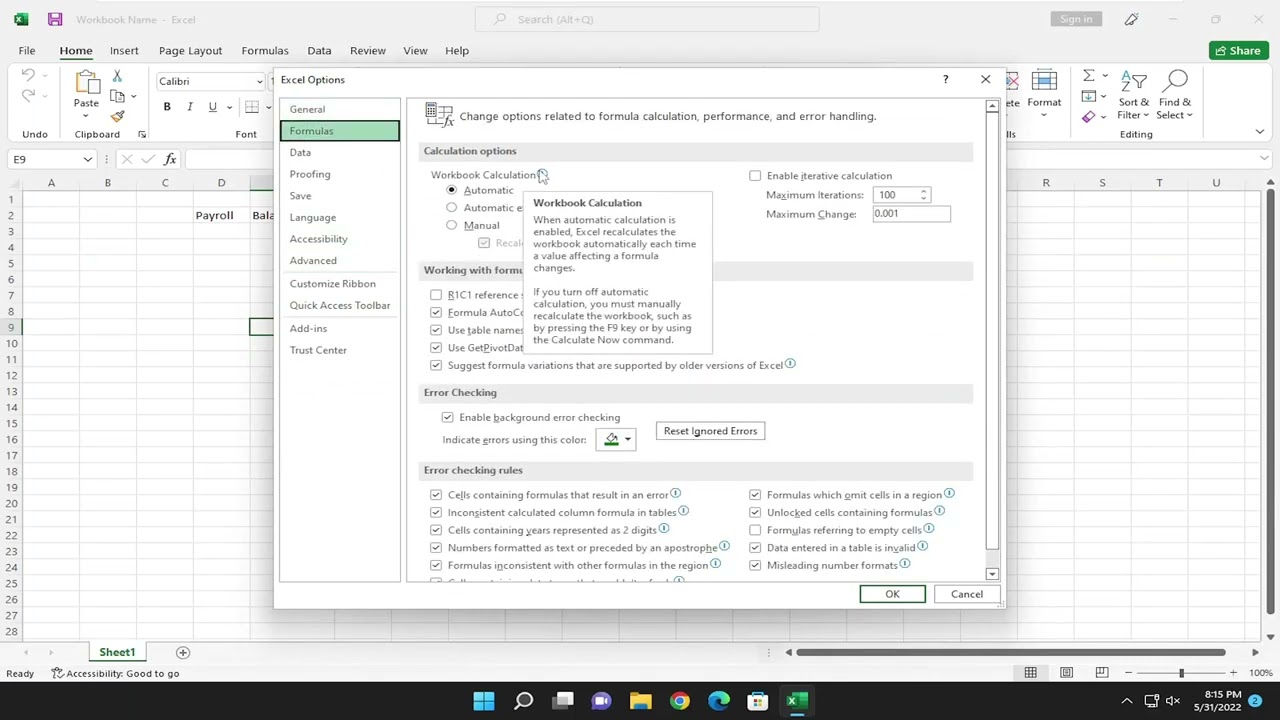Open the Name Box dropdown arrow
The image size is (1280, 720).
(88, 159)
